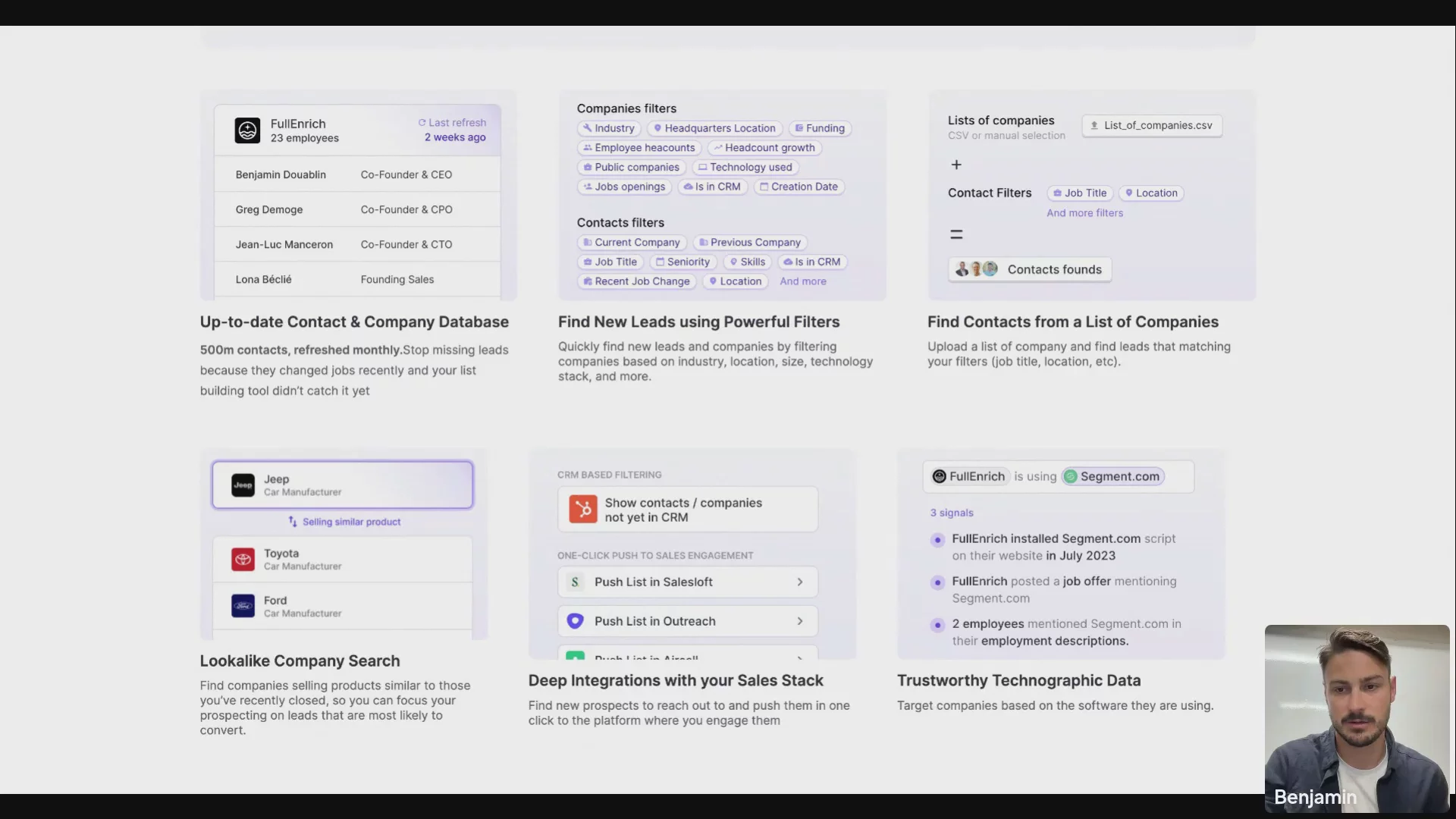Screen dimensions: 1456x819
Task: Open the And more filters link
Action: (x=1085, y=213)
